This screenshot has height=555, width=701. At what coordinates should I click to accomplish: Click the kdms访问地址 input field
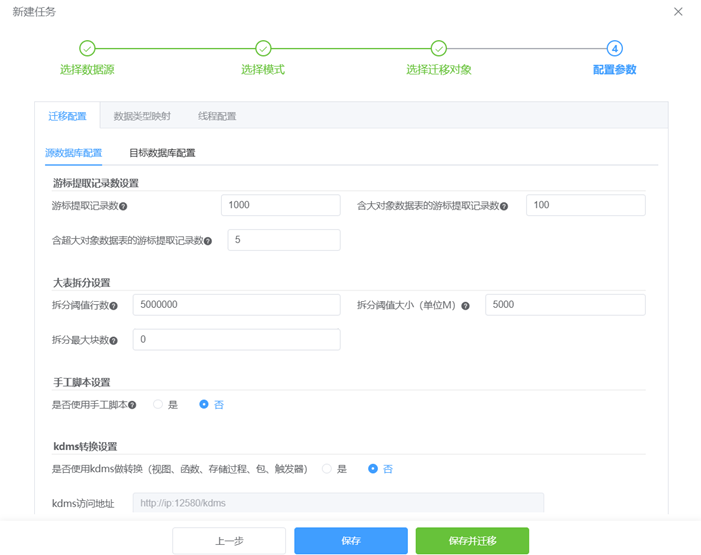pyautogui.click(x=338, y=504)
